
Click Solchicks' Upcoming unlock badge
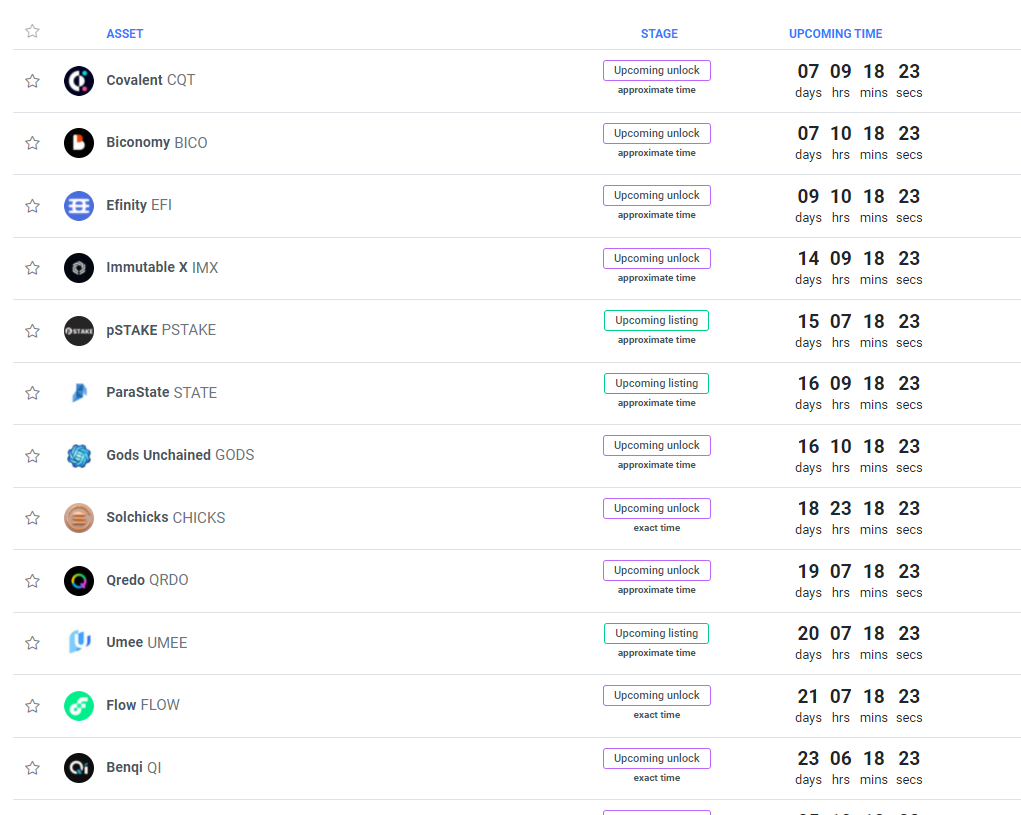point(656,508)
